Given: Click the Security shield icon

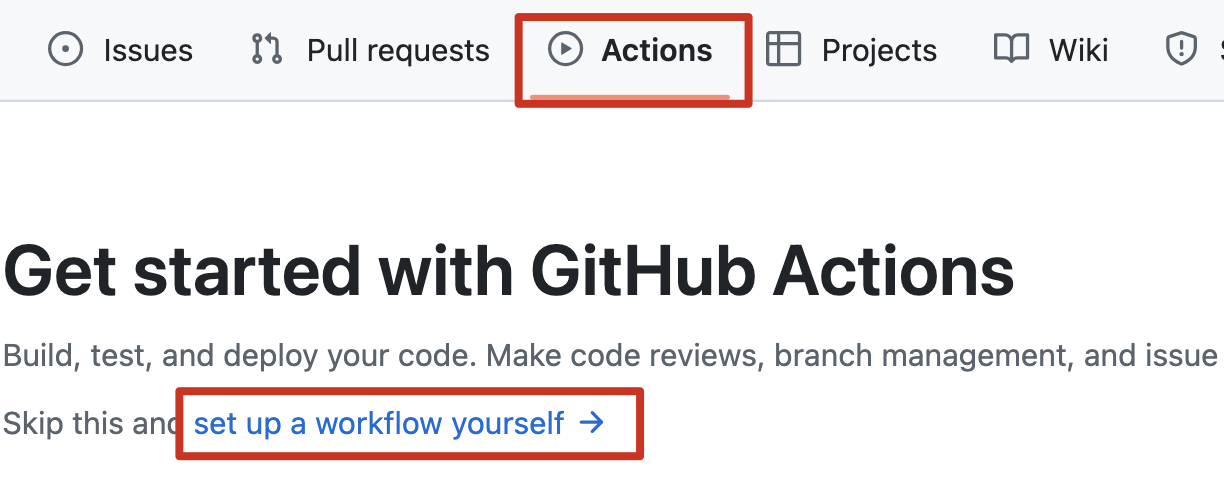Looking at the screenshot, I should click(x=1182, y=50).
